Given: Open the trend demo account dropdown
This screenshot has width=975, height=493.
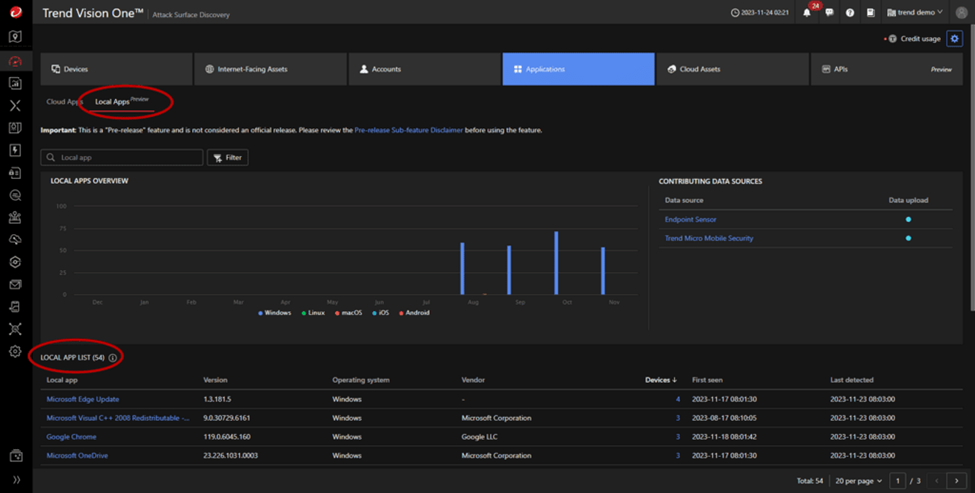Looking at the screenshot, I should (915, 12).
